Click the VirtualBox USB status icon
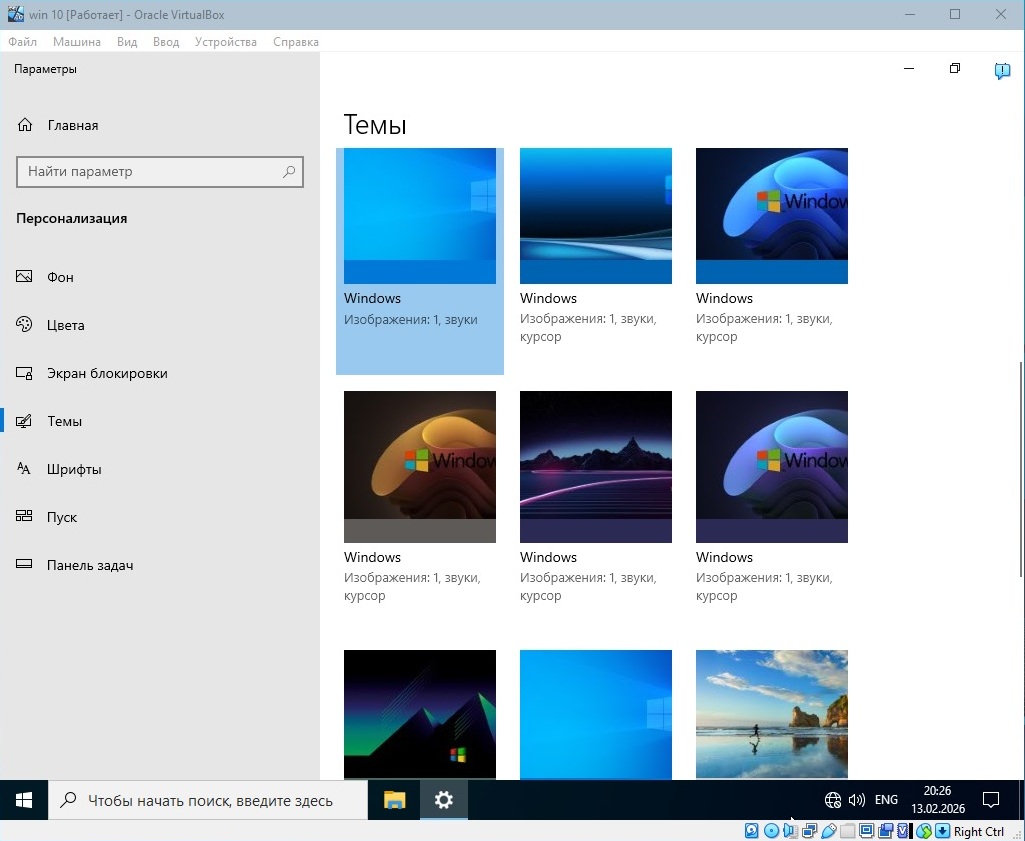Screen dimensions: 1025x841 [x=829, y=831]
